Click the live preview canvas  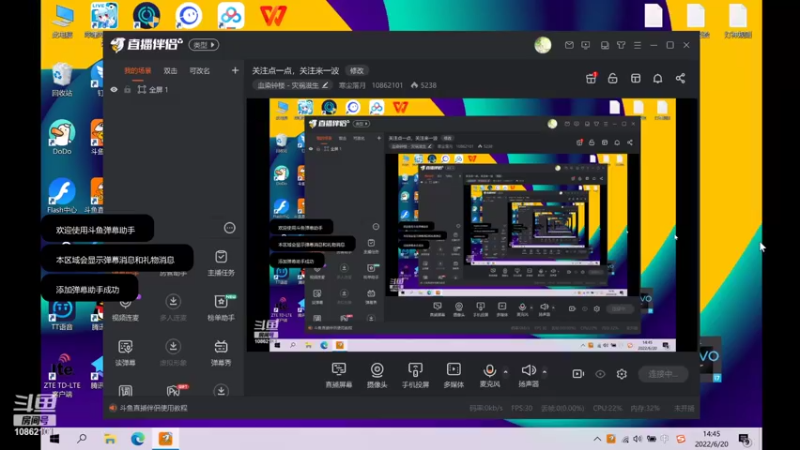coord(472,225)
